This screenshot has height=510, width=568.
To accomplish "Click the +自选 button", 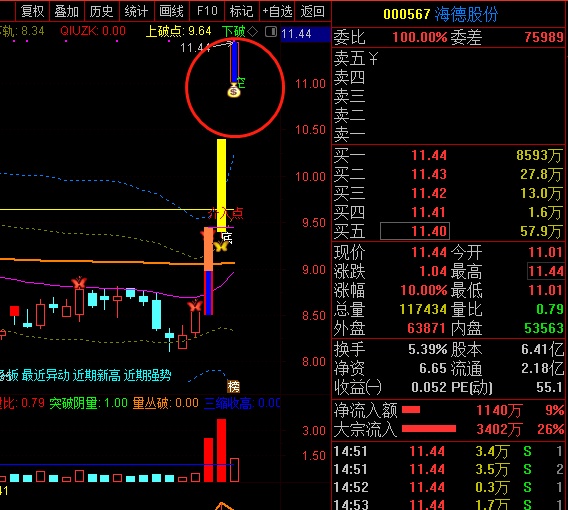I will coord(277,11).
